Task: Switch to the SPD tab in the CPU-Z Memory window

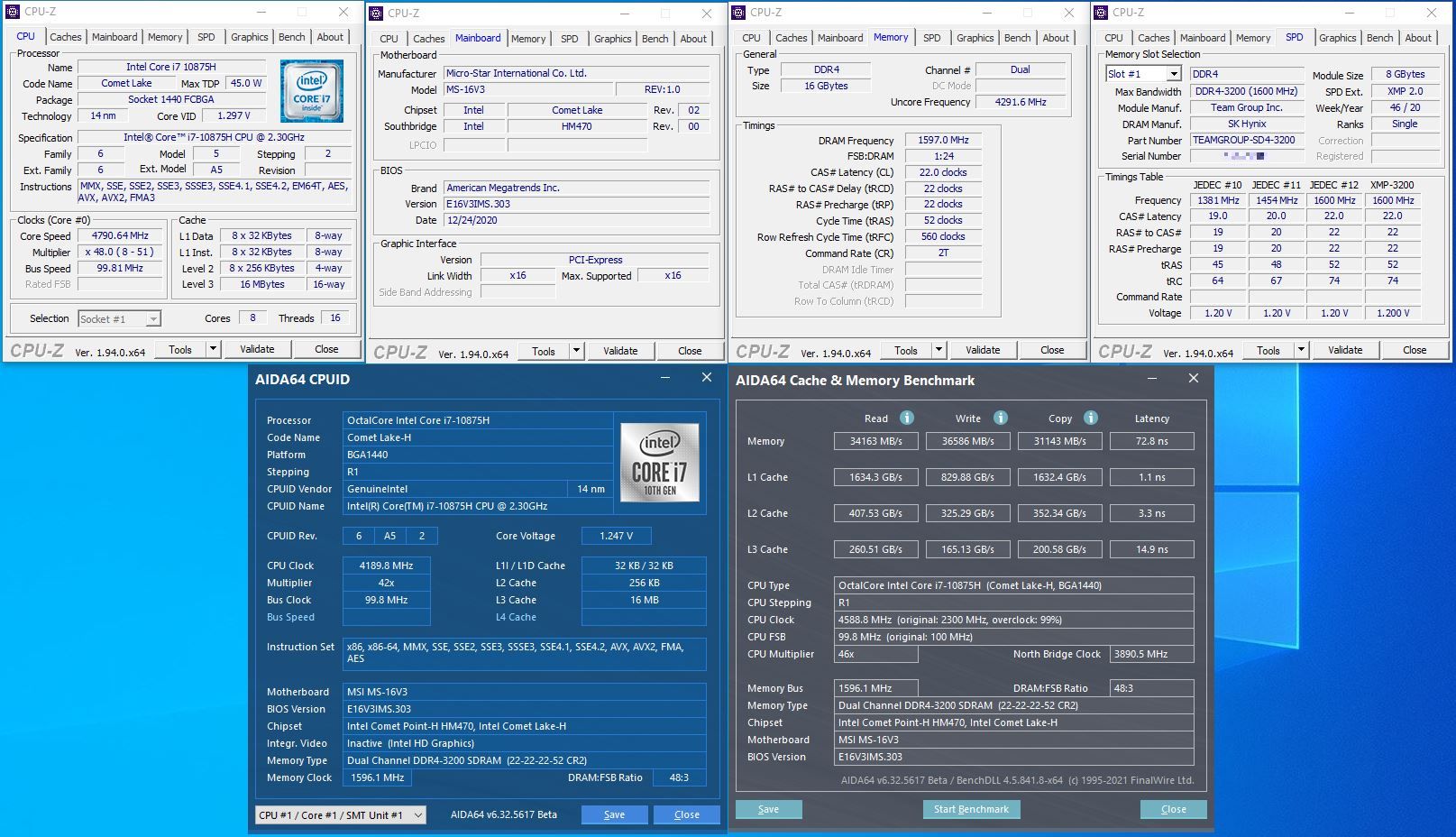Action: [x=932, y=38]
